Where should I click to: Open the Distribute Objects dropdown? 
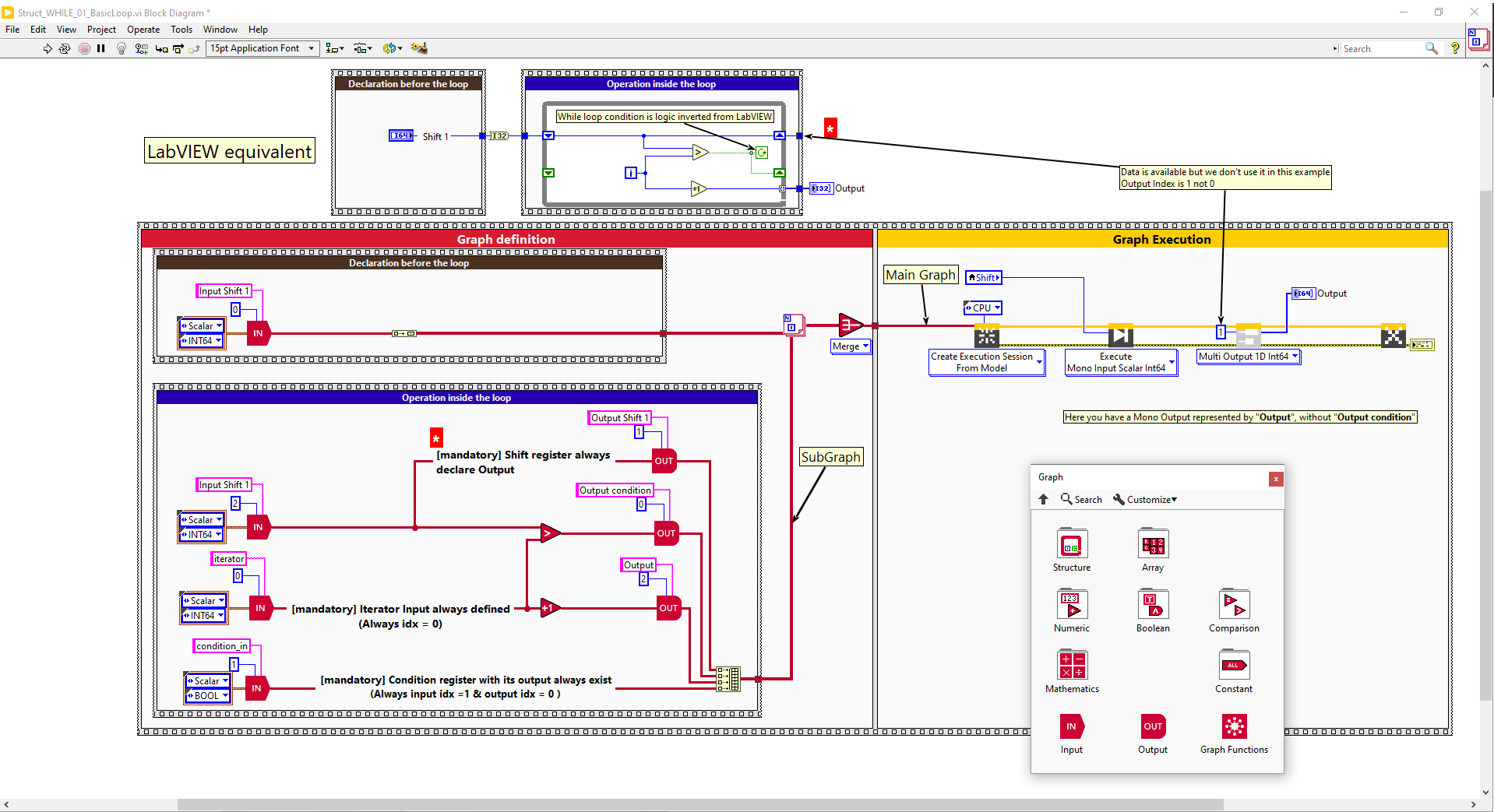pyautogui.click(x=363, y=48)
